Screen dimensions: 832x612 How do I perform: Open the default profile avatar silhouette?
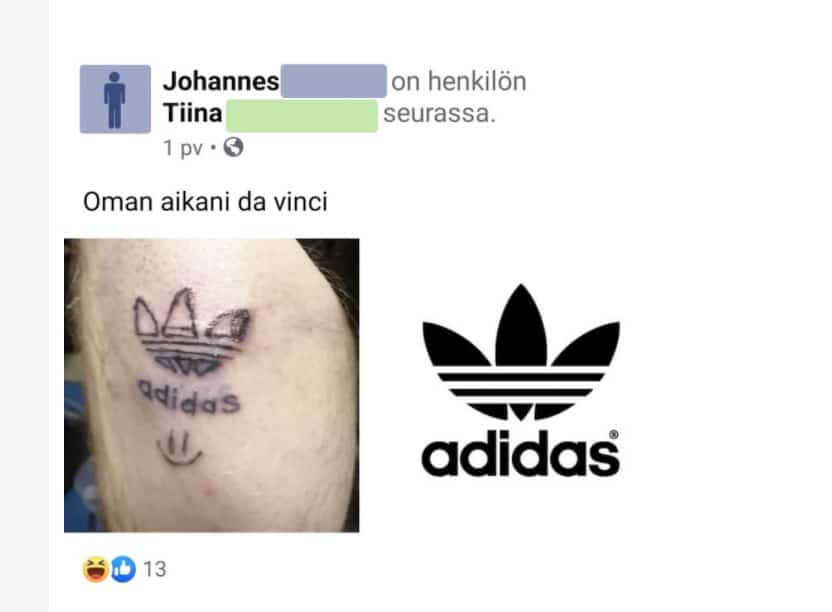(115, 99)
